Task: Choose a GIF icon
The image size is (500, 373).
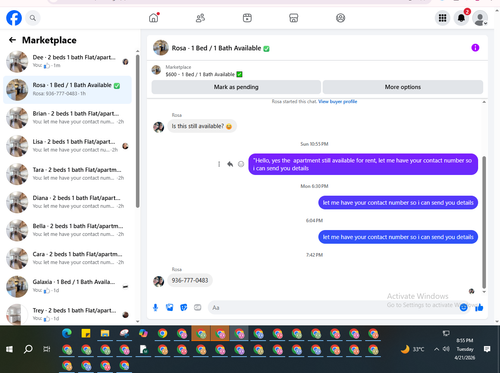Action: click(198, 307)
